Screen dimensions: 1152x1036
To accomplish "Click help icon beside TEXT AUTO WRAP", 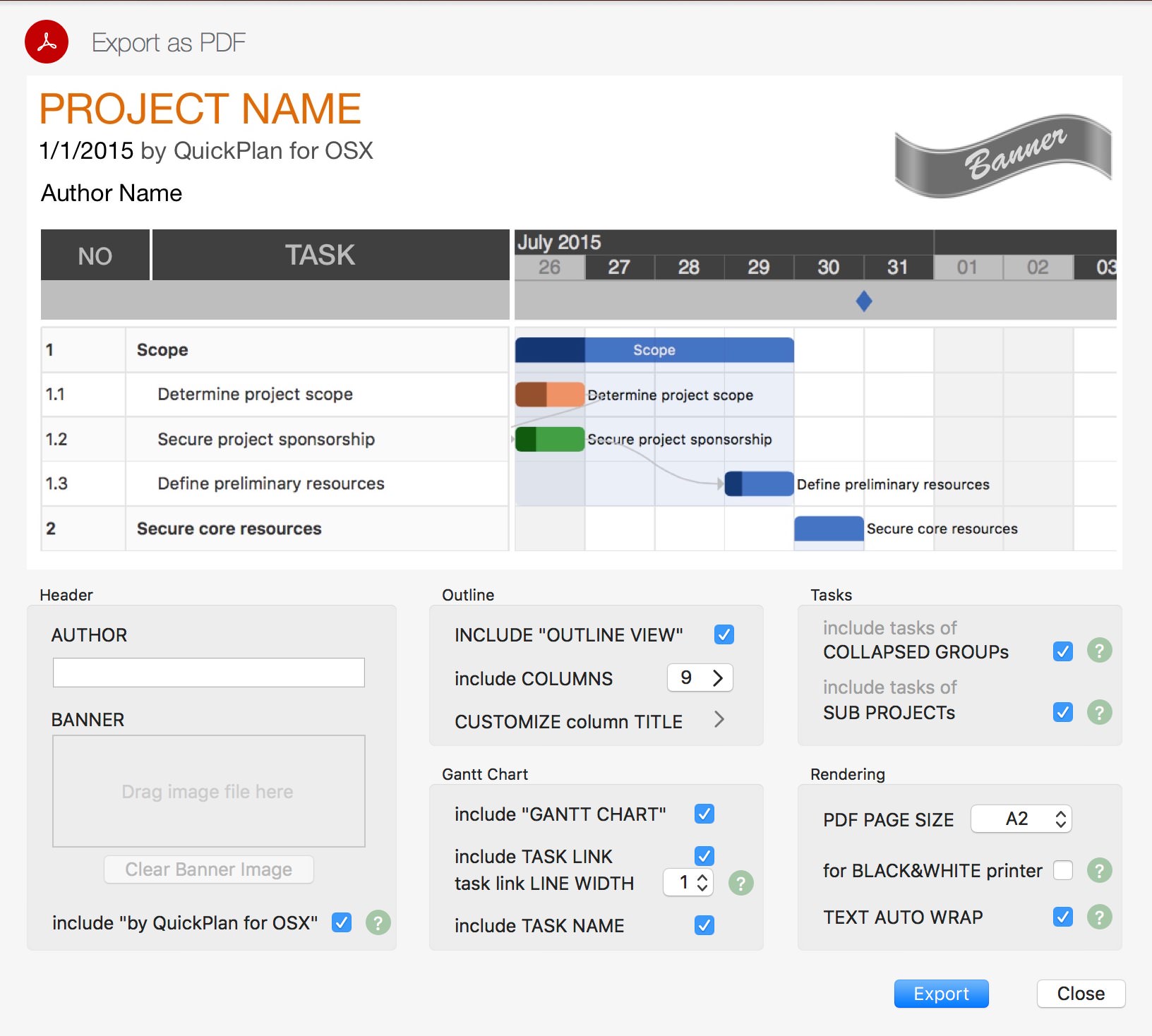I will (x=1099, y=917).
